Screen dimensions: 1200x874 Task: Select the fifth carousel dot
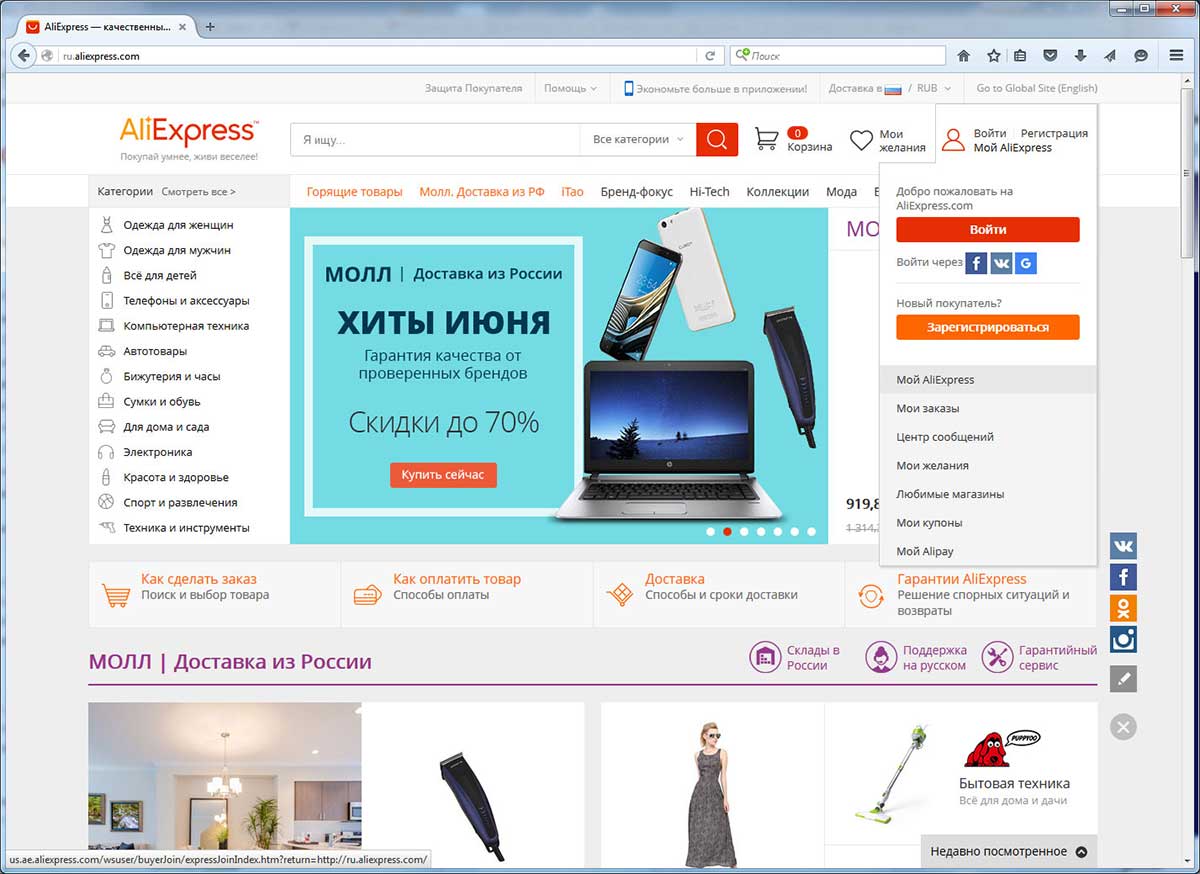pos(778,532)
